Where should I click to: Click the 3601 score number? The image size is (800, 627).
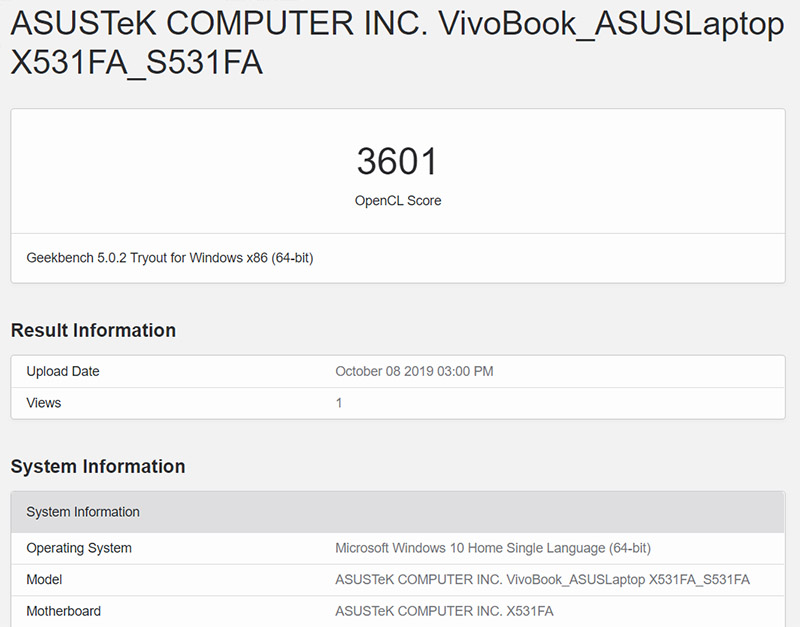point(397,162)
